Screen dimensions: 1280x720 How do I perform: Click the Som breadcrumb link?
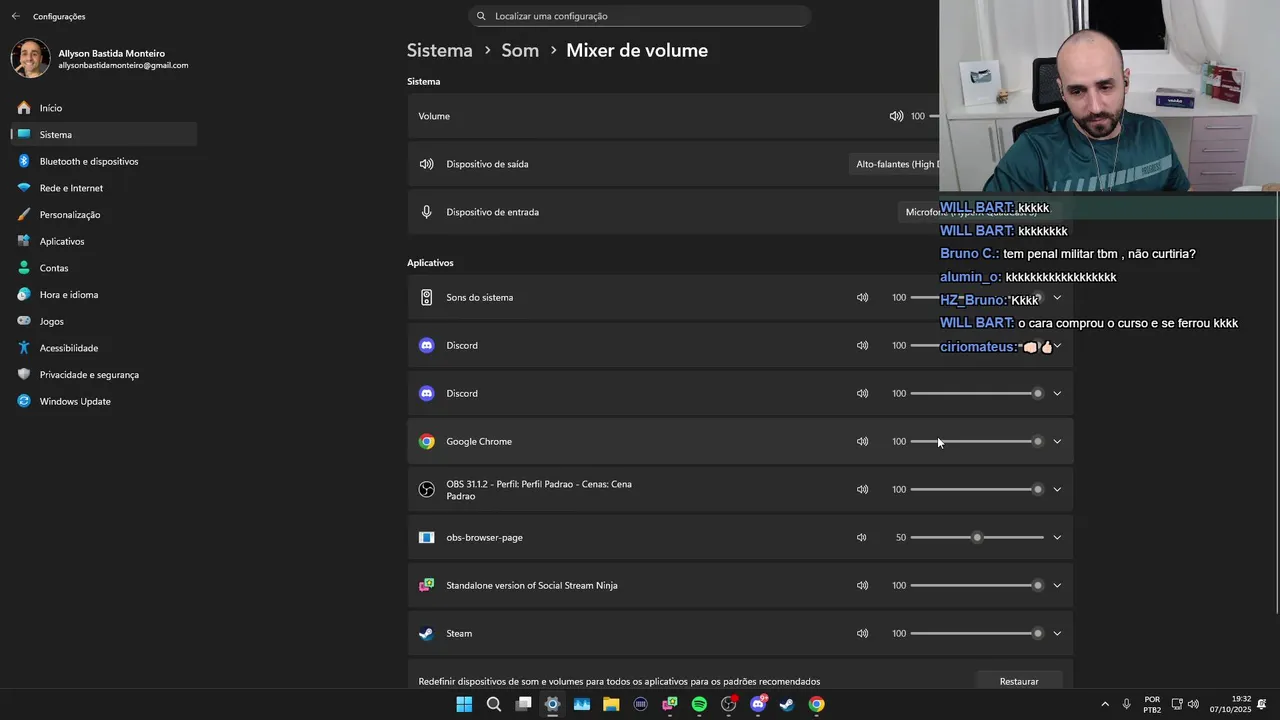click(x=520, y=50)
